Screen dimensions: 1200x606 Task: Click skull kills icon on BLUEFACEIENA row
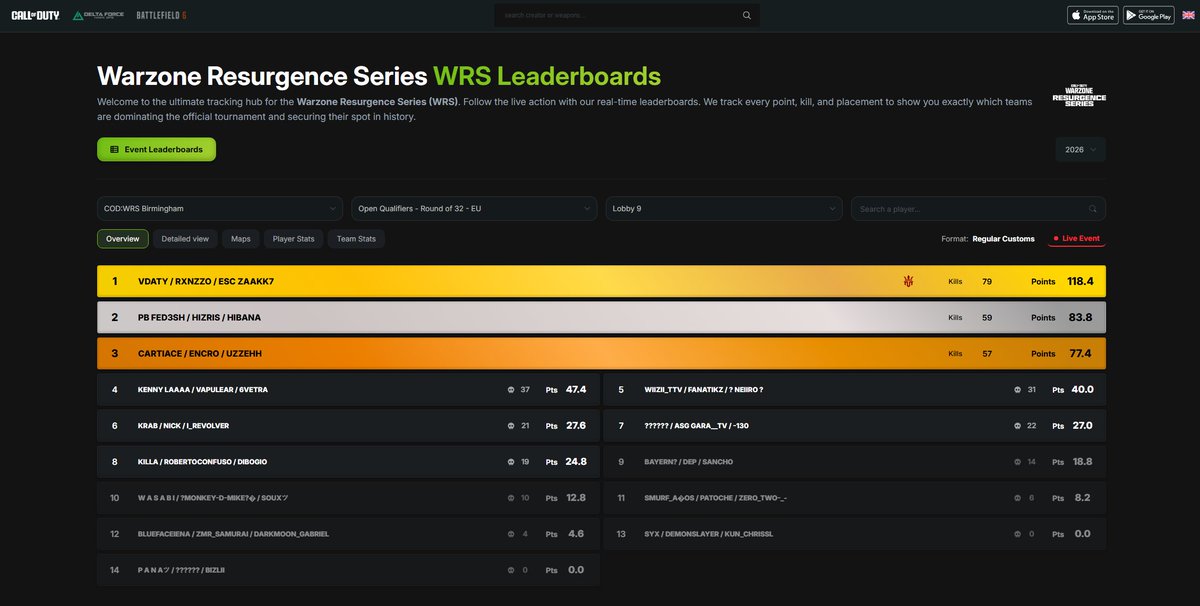(x=511, y=533)
